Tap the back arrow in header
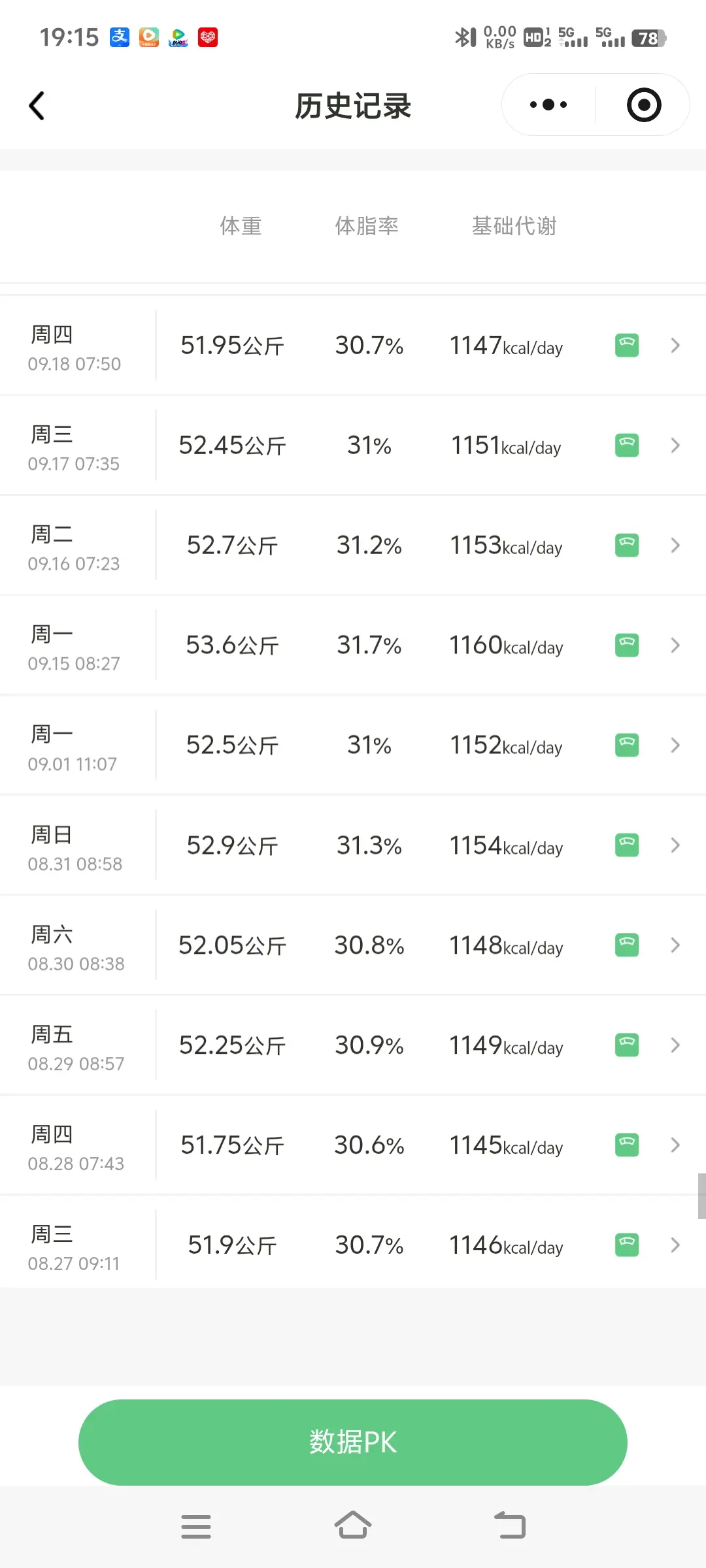706x1568 pixels. (x=37, y=105)
